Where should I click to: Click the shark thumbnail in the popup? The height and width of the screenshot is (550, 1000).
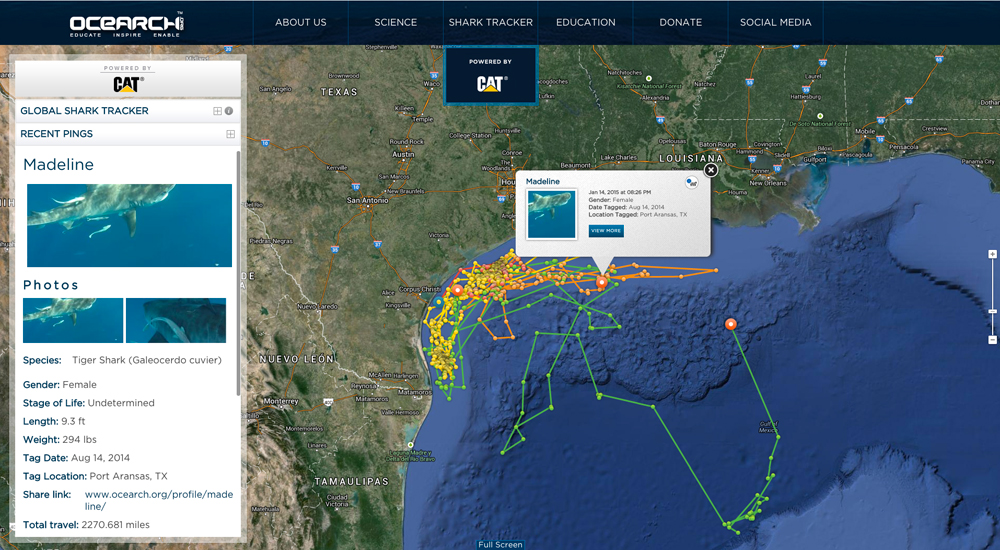552,214
